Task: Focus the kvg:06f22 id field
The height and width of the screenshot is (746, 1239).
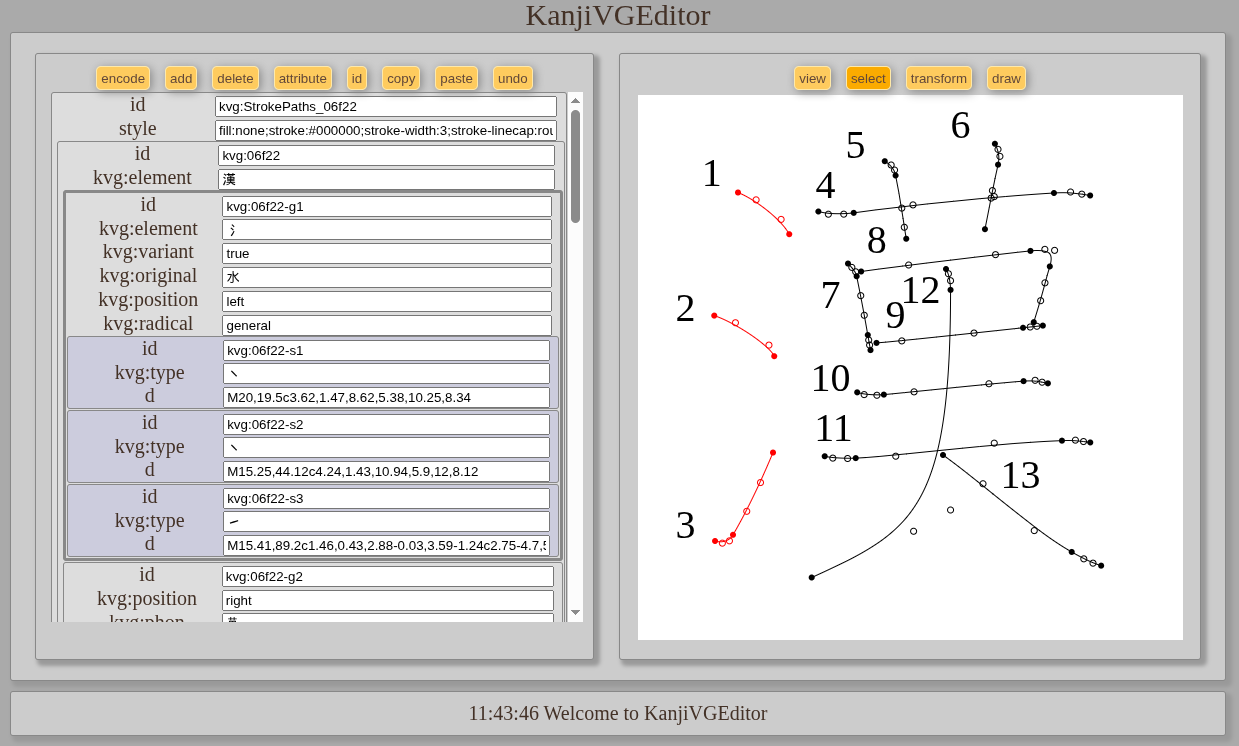Action: [x=386, y=155]
